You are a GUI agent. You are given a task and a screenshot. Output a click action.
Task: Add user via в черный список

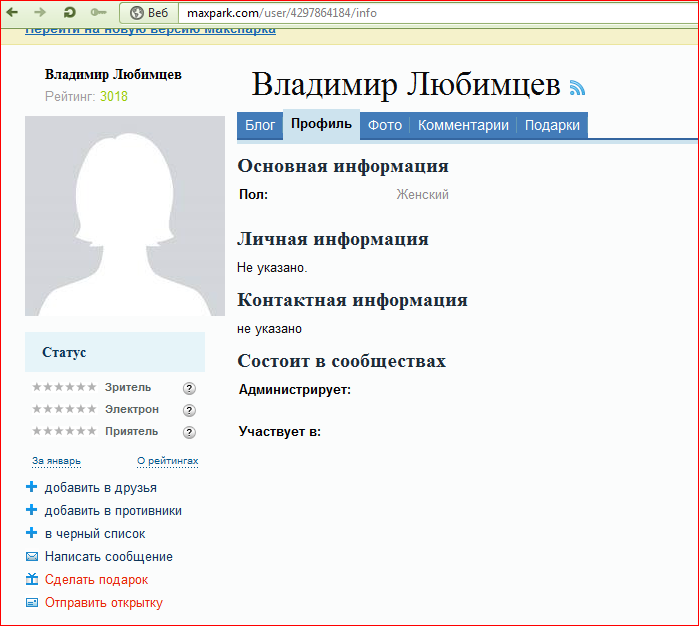tap(95, 534)
